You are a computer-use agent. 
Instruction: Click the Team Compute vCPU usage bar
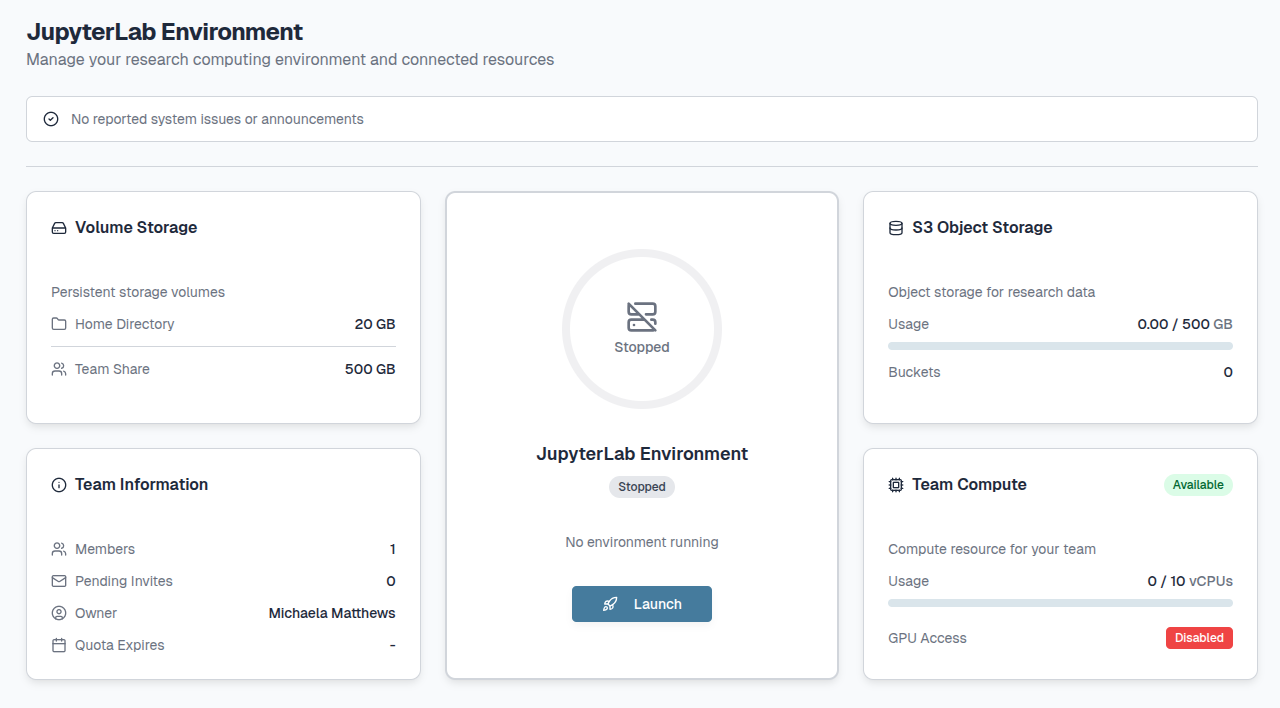(1060, 603)
